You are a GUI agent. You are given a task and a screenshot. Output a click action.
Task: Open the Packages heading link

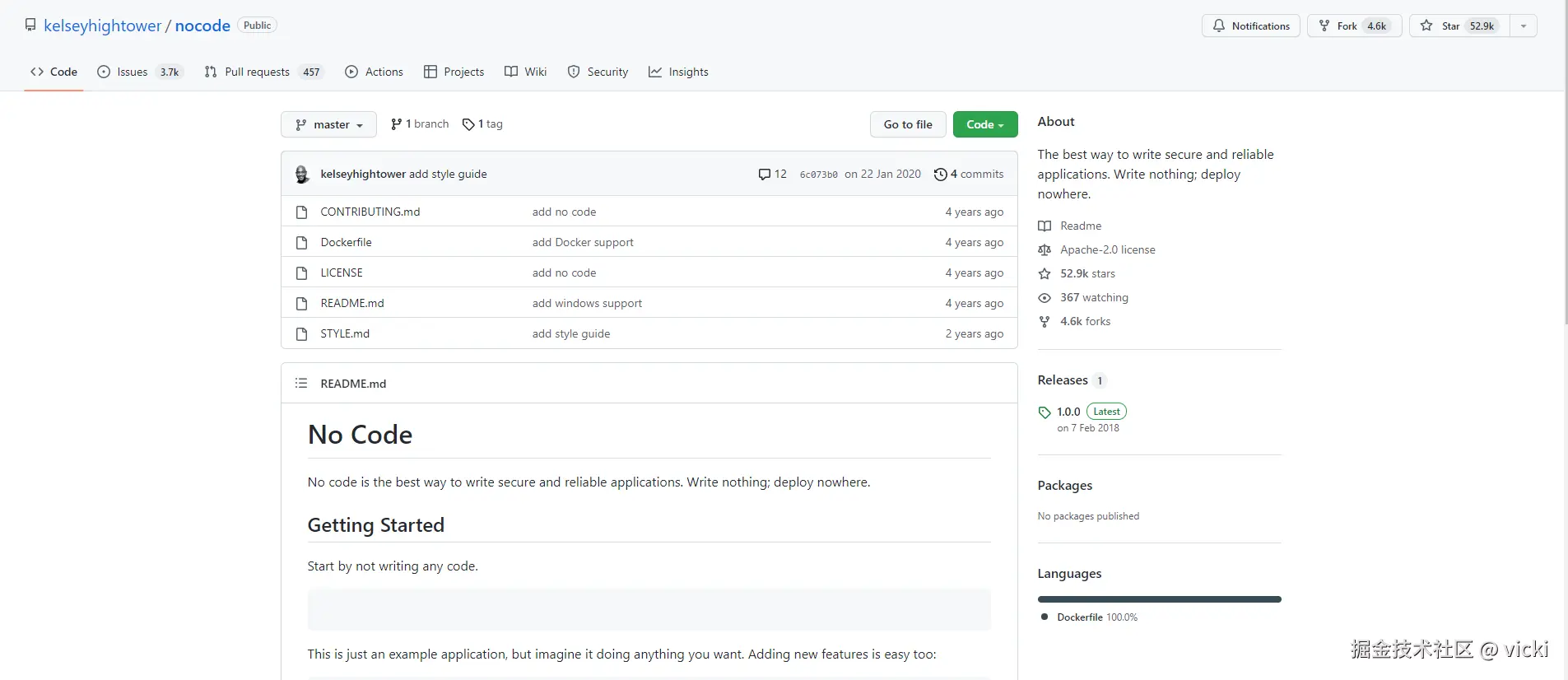point(1065,485)
